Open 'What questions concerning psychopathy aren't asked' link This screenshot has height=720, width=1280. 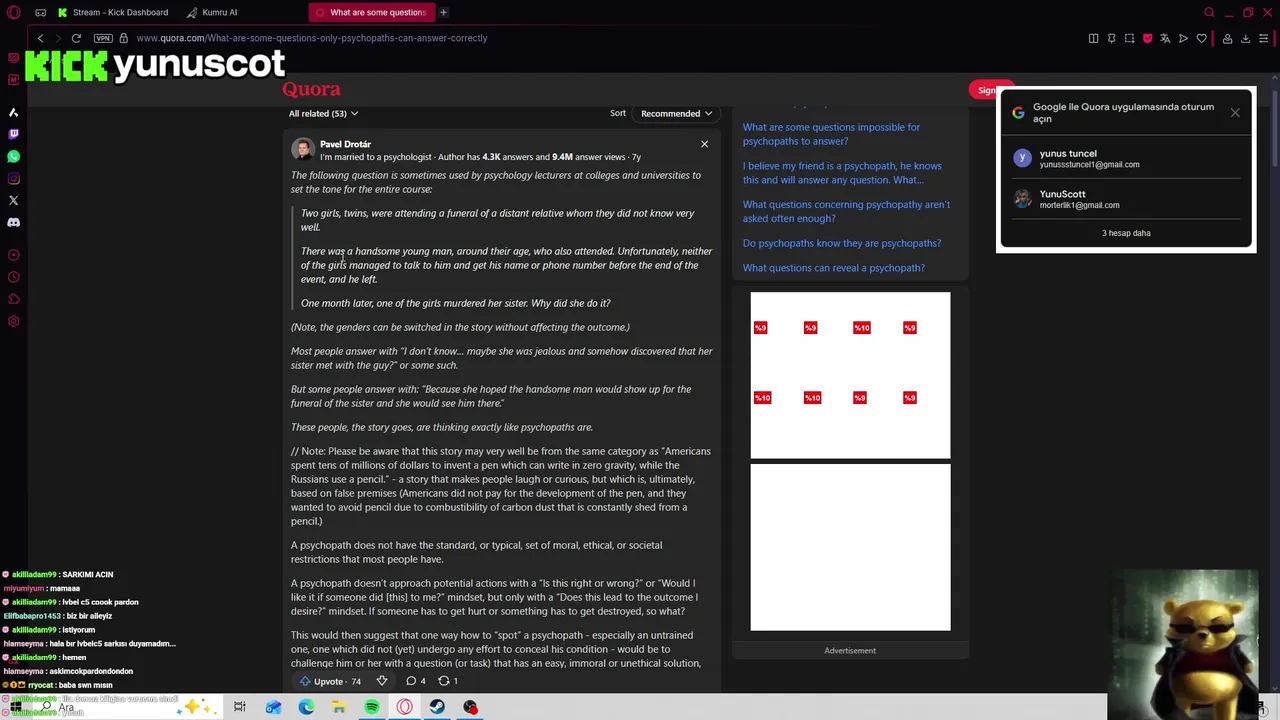pos(846,211)
